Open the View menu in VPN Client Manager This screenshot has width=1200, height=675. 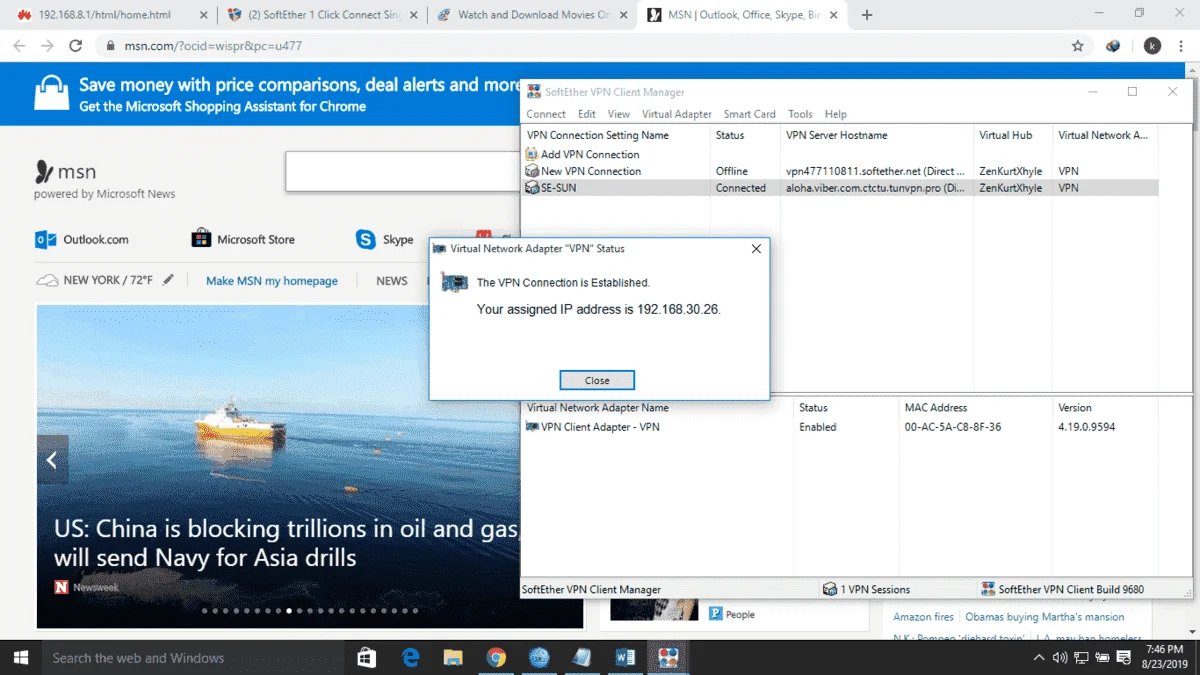coord(619,114)
